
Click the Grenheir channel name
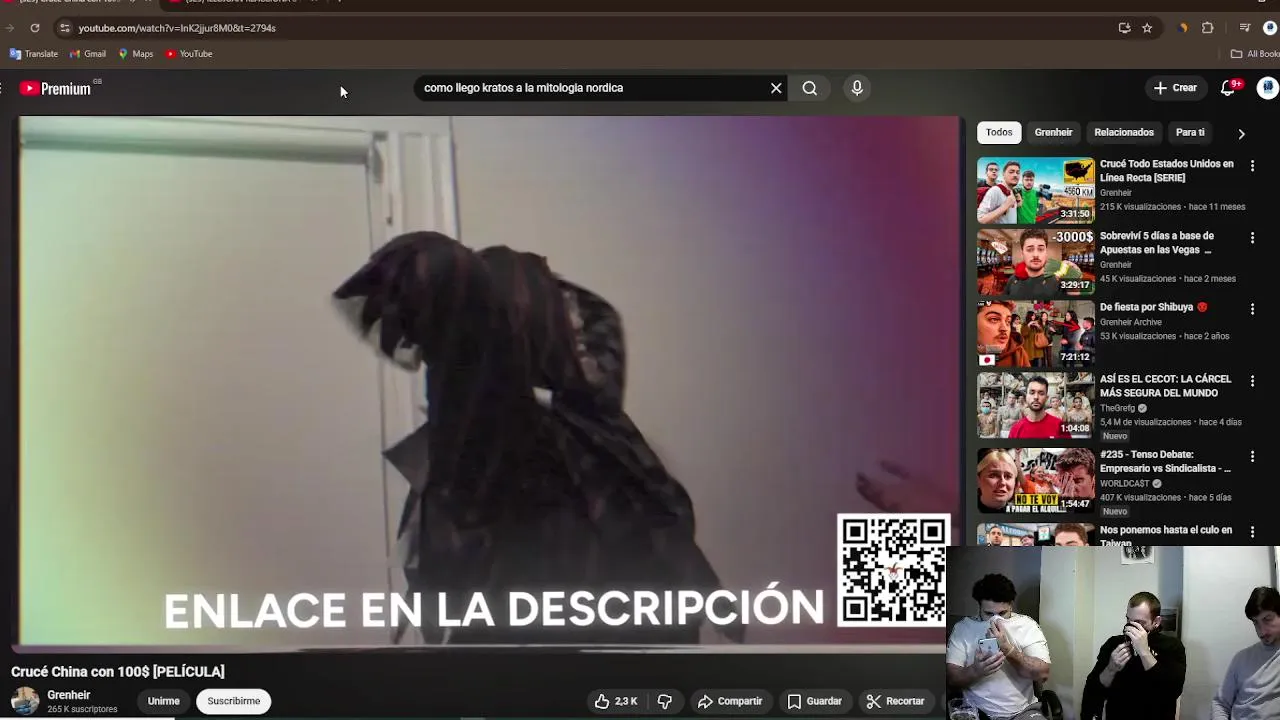coord(69,695)
